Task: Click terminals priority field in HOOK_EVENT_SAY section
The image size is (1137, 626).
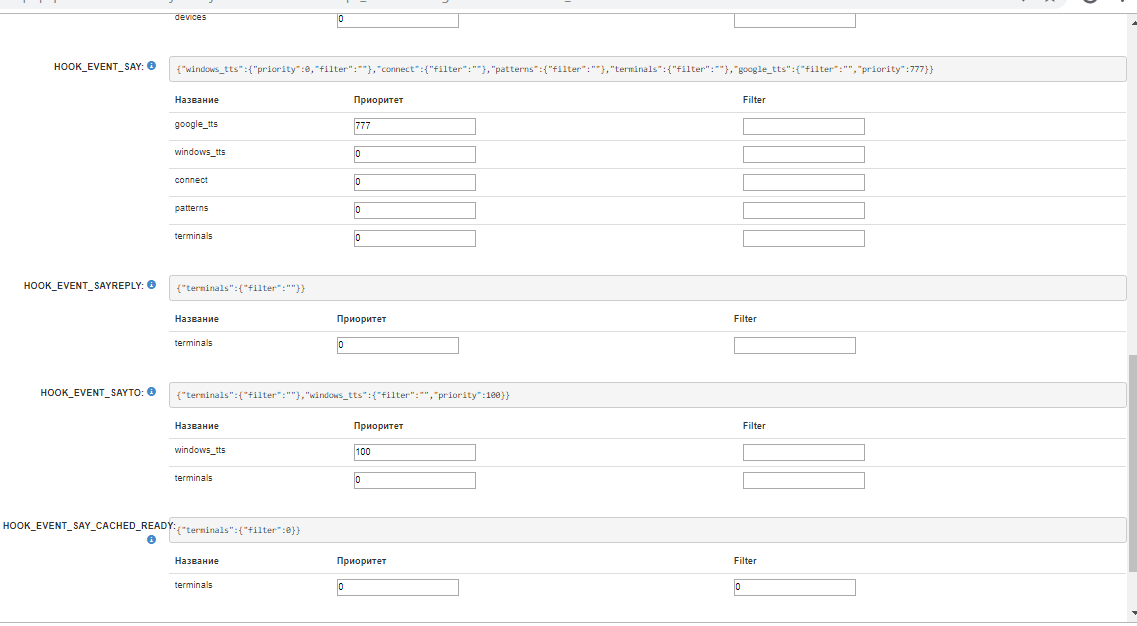Action: pos(414,239)
